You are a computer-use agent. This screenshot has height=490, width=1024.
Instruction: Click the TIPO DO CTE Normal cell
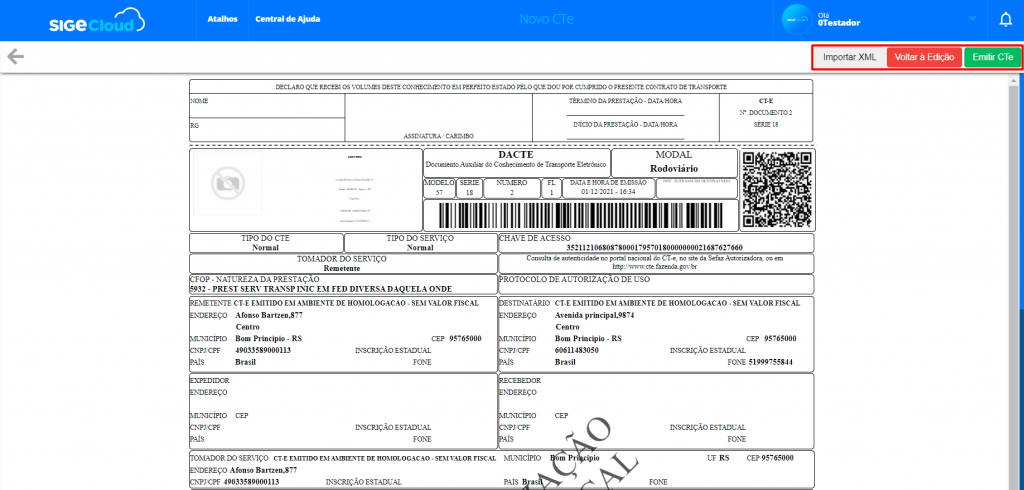coord(266,243)
